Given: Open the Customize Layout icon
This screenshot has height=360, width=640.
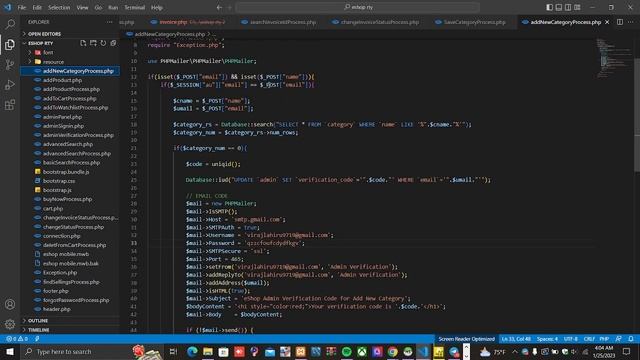Looking at the screenshot, I should coord(578,7).
